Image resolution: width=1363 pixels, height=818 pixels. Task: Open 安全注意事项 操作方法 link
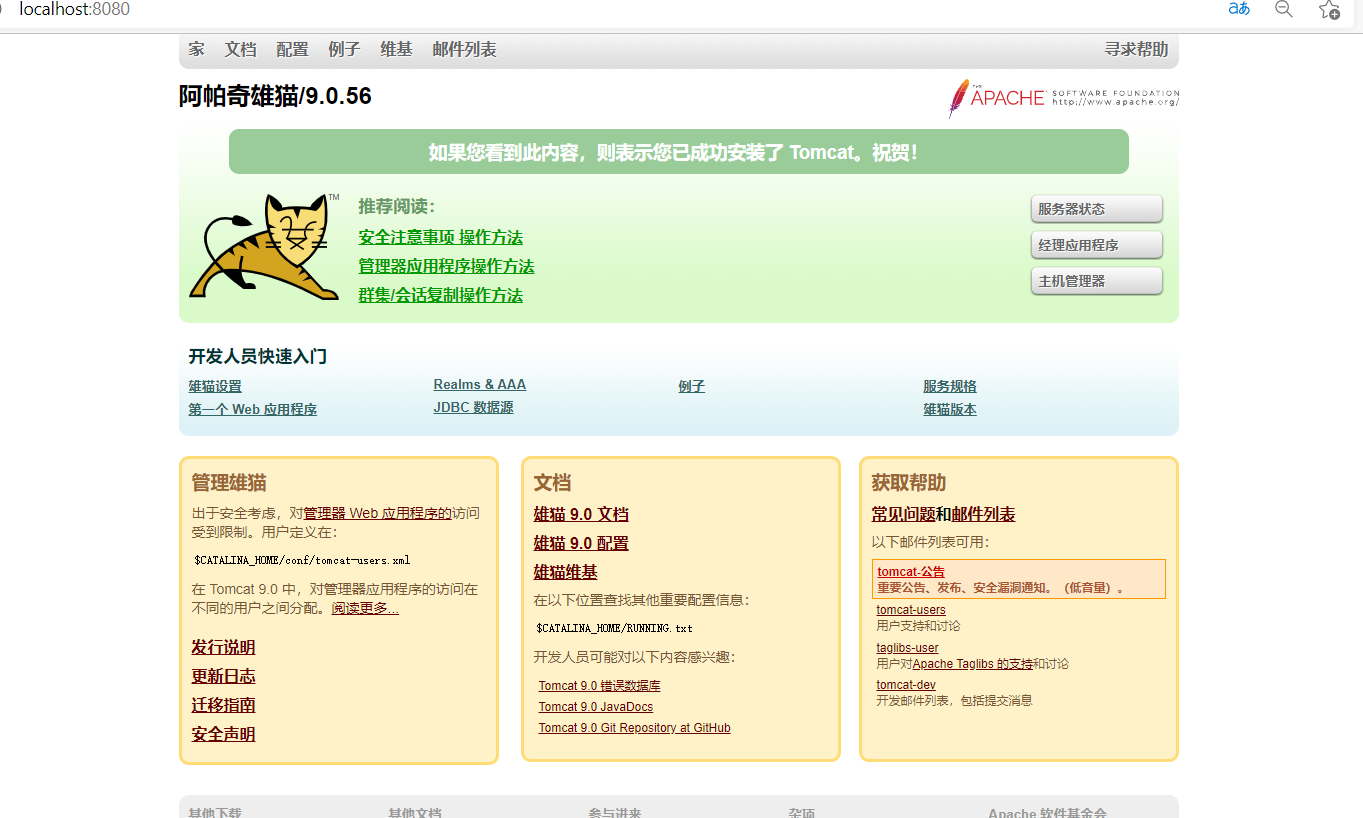pyautogui.click(x=441, y=237)
